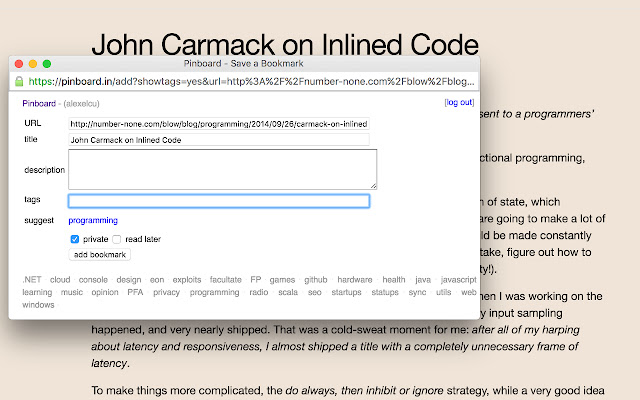The width and height of the screenshot is (640, 400).
Task: Click inside the description text area
Action: click(222, 169)
